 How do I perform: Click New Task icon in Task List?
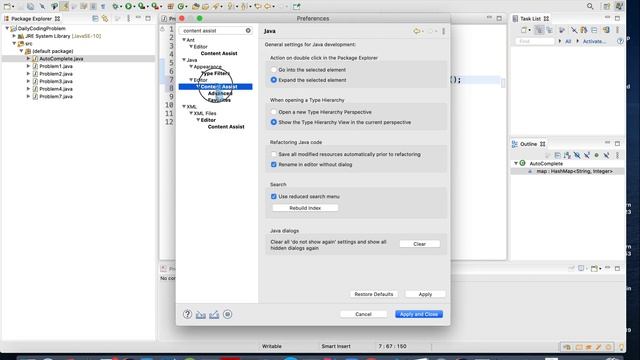[x=524, y=30]
